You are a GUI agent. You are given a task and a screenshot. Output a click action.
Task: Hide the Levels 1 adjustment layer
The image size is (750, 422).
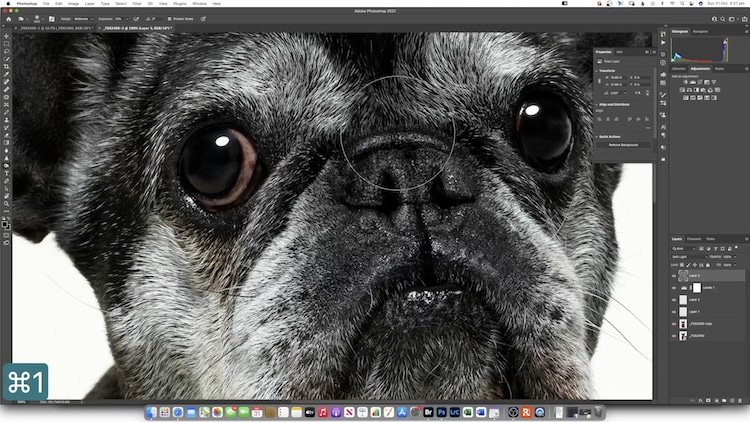(x=674, y=287)
